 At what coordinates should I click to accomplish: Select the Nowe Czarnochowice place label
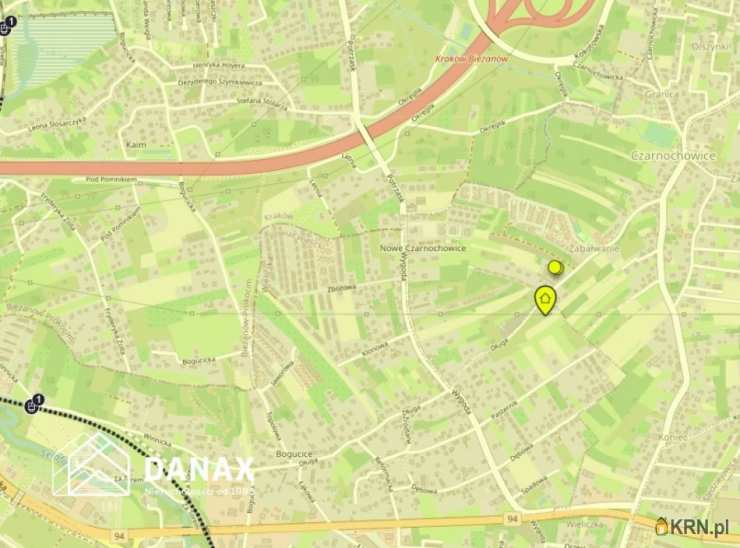click(x=423, y=248)
